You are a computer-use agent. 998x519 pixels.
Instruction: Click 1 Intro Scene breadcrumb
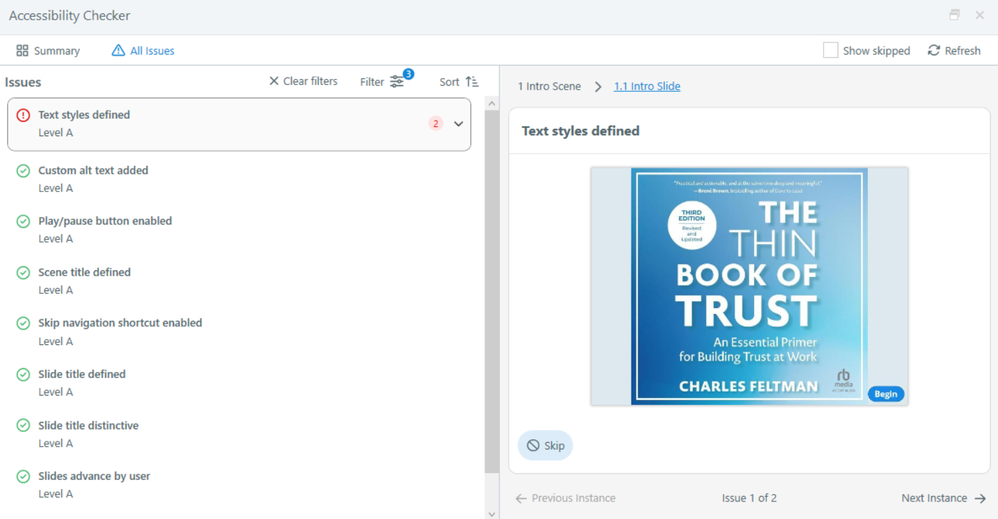point(549,86)
